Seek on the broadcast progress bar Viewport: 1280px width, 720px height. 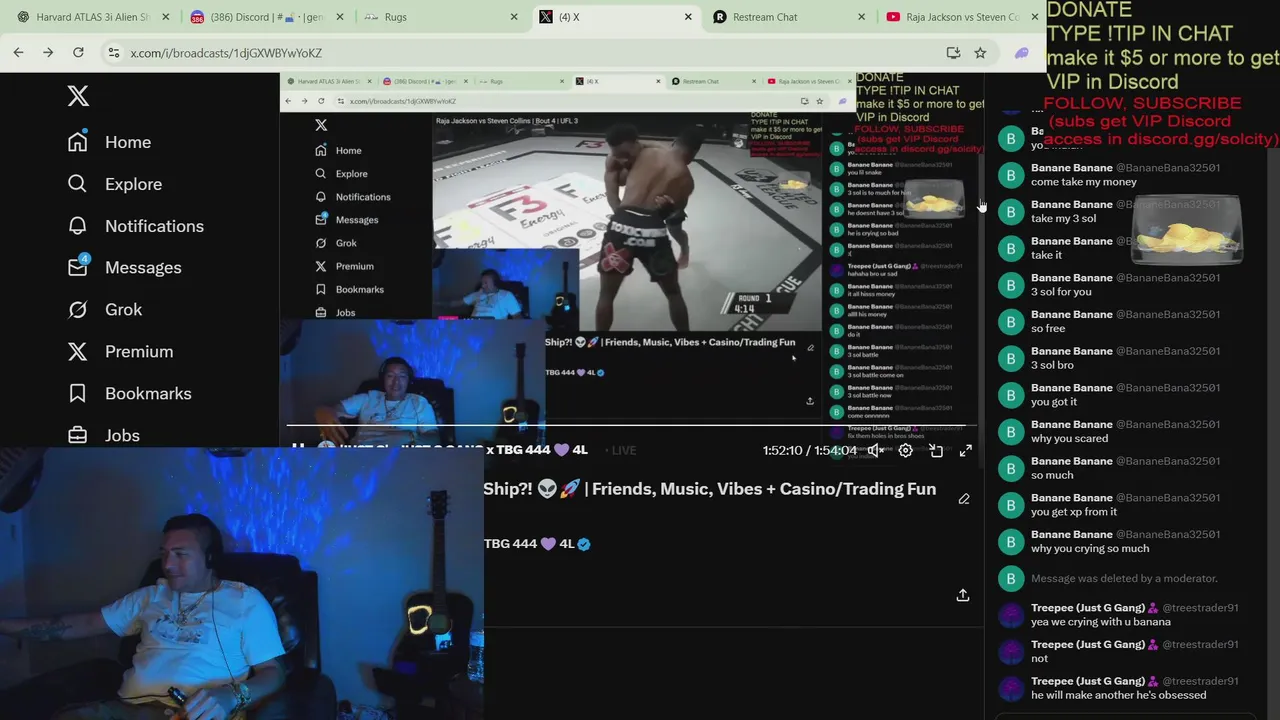(630, 426)
